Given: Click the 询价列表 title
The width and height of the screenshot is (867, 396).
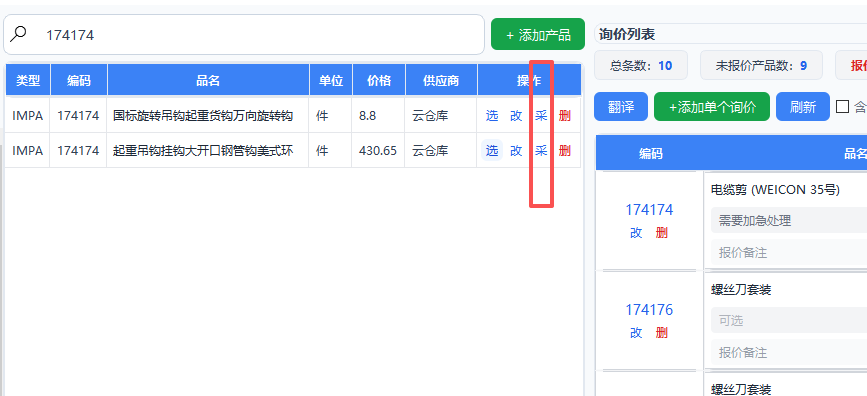Looking at the screenshot, I should [627, 34].
